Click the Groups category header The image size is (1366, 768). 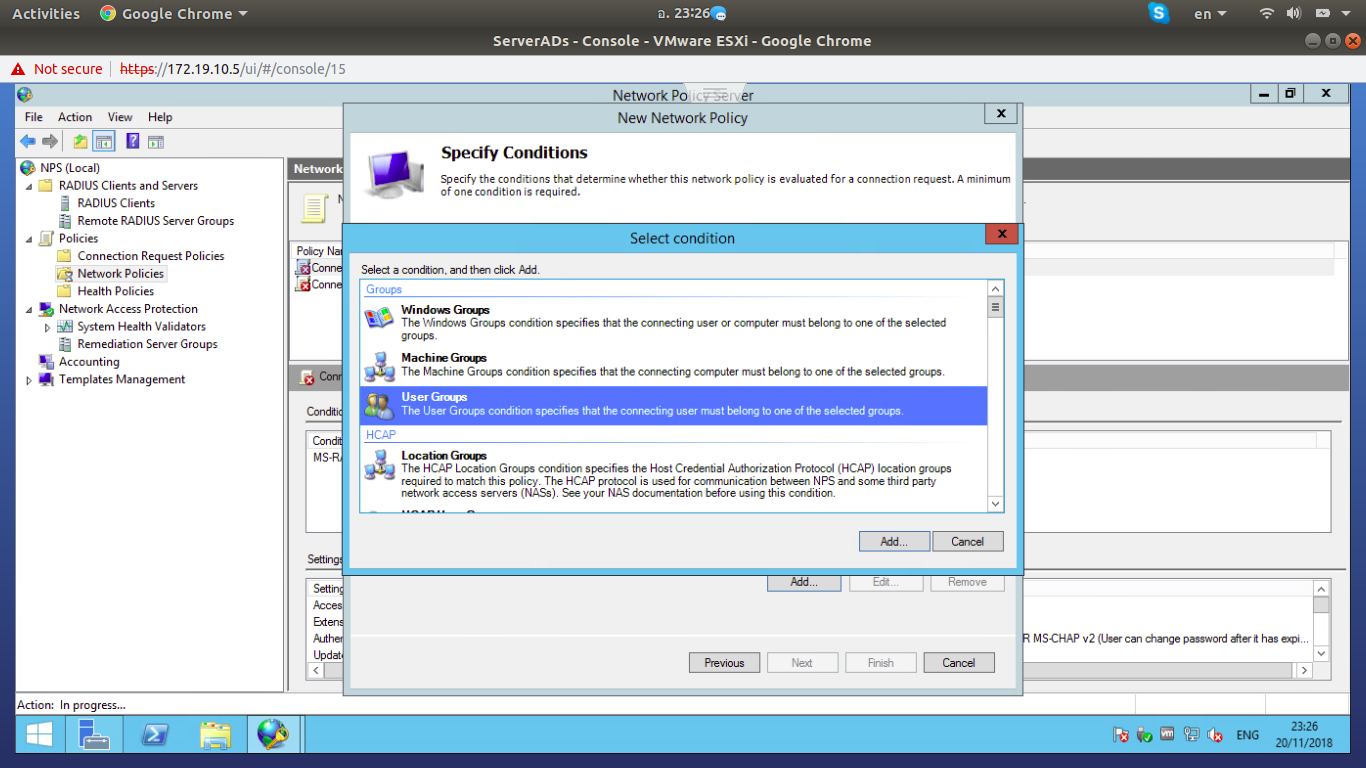tap(384, 290)
